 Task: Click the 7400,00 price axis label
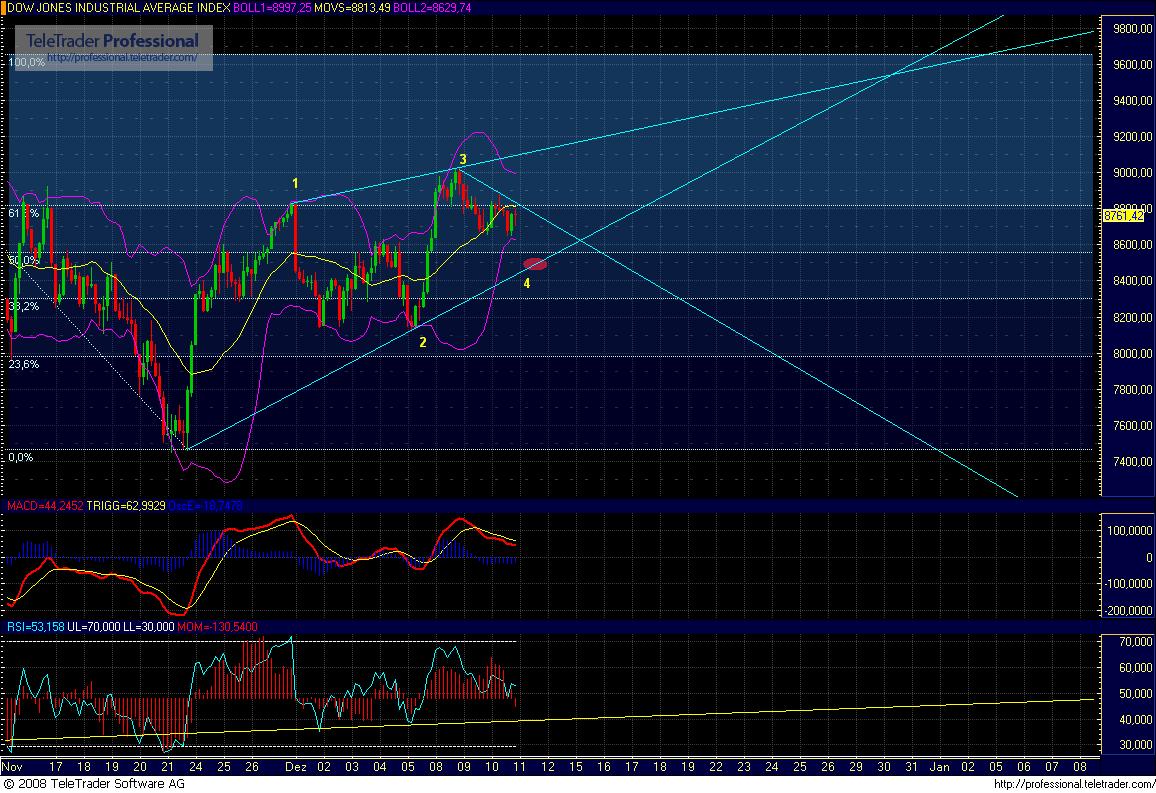coord(1132,462)
